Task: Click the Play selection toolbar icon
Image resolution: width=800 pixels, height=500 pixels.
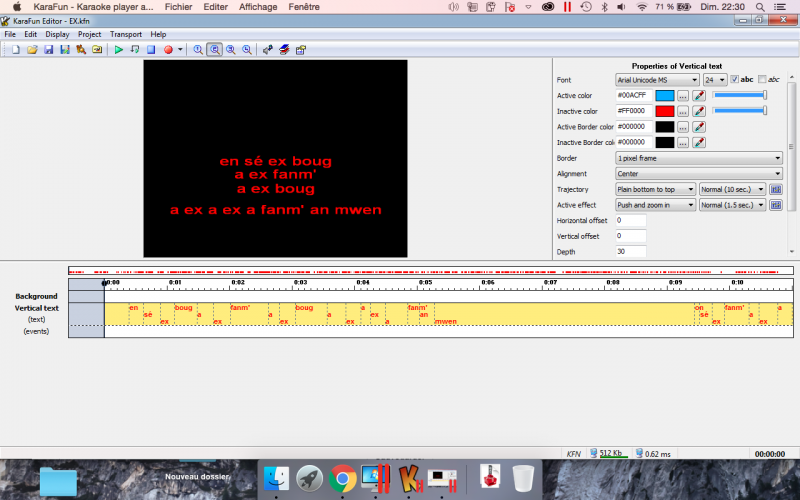Action: [135, 49]
